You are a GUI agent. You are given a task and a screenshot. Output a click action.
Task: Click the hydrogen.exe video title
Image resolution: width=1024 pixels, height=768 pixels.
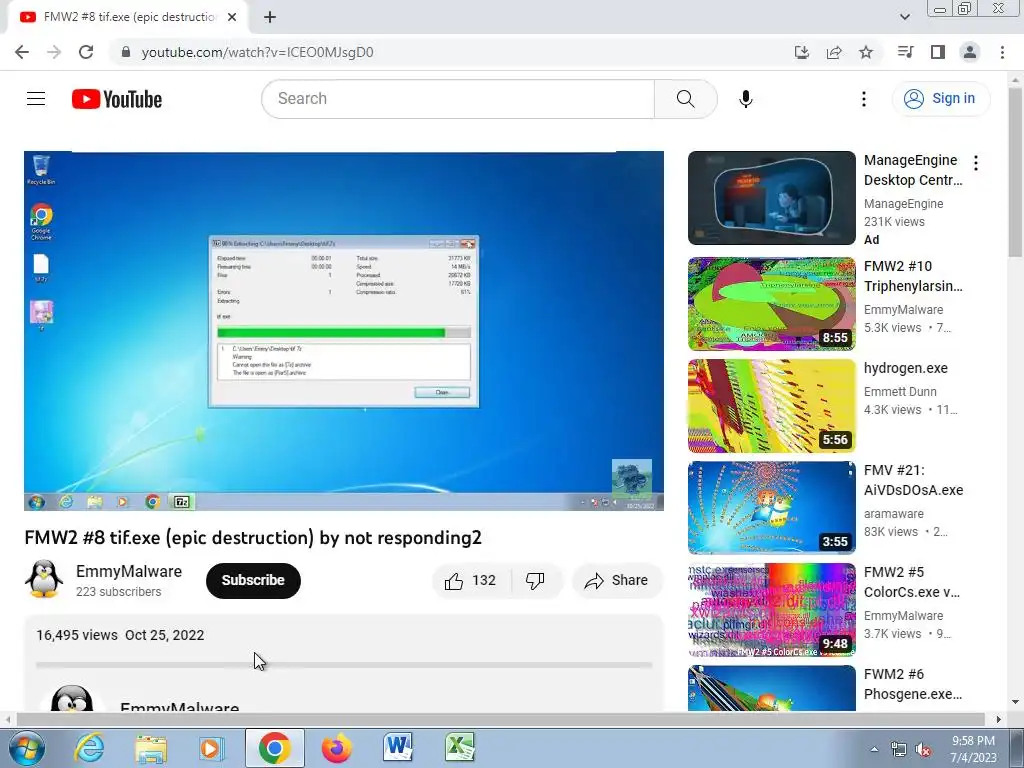(x=906, y=368)
